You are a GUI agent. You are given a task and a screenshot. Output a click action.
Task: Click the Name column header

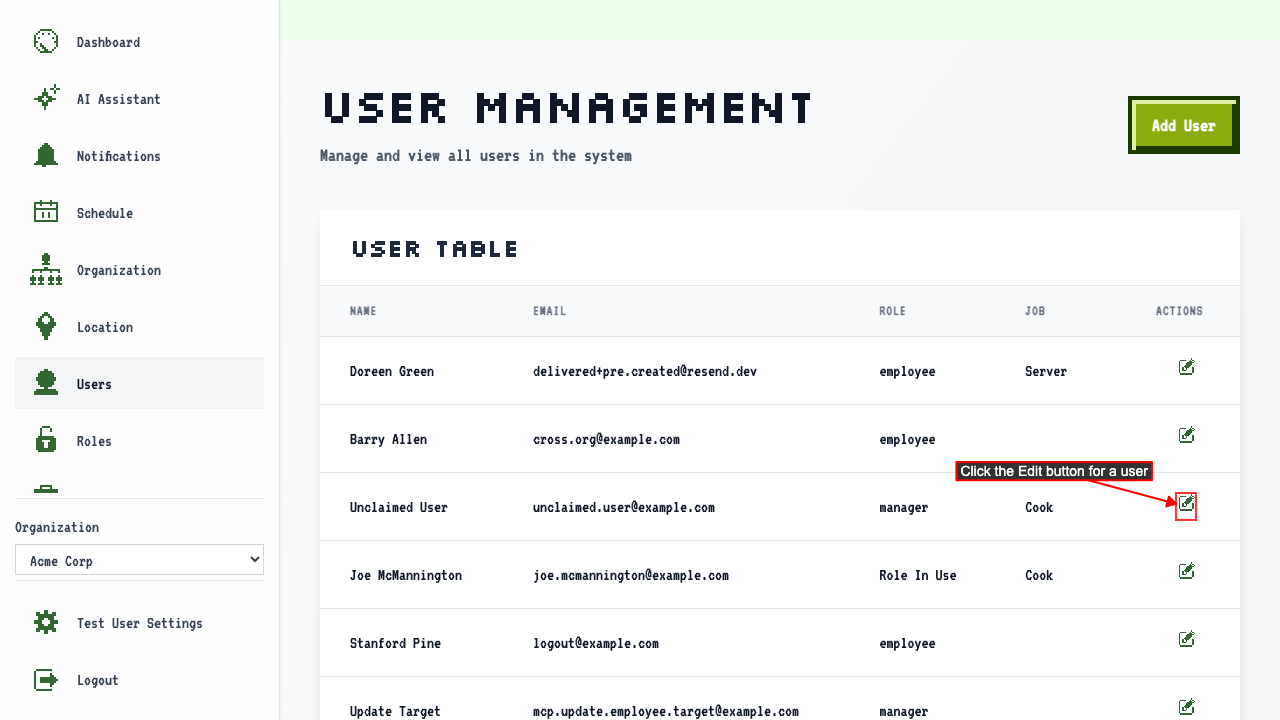pos(363,311)
